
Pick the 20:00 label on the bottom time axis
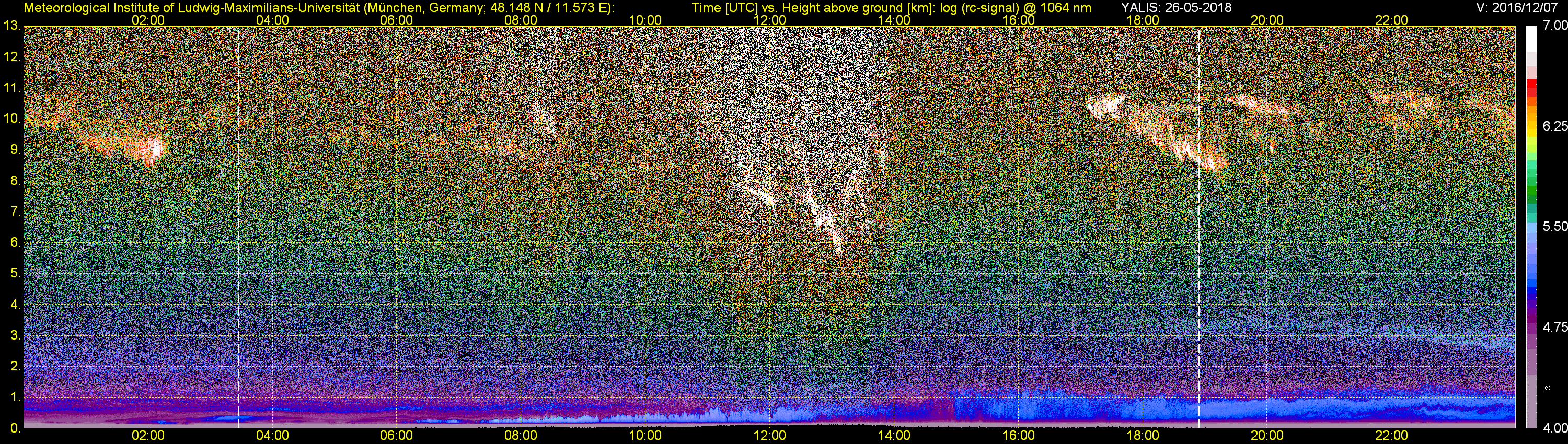pos(1267,436)
